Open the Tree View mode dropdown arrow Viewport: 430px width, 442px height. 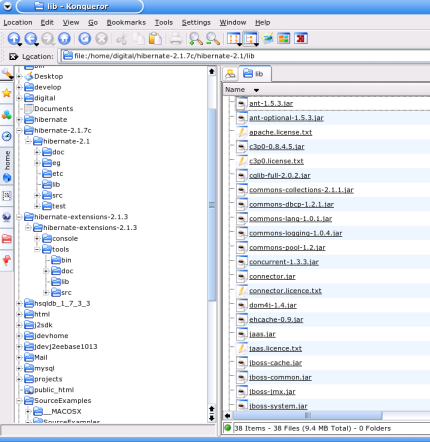(256, 44)
